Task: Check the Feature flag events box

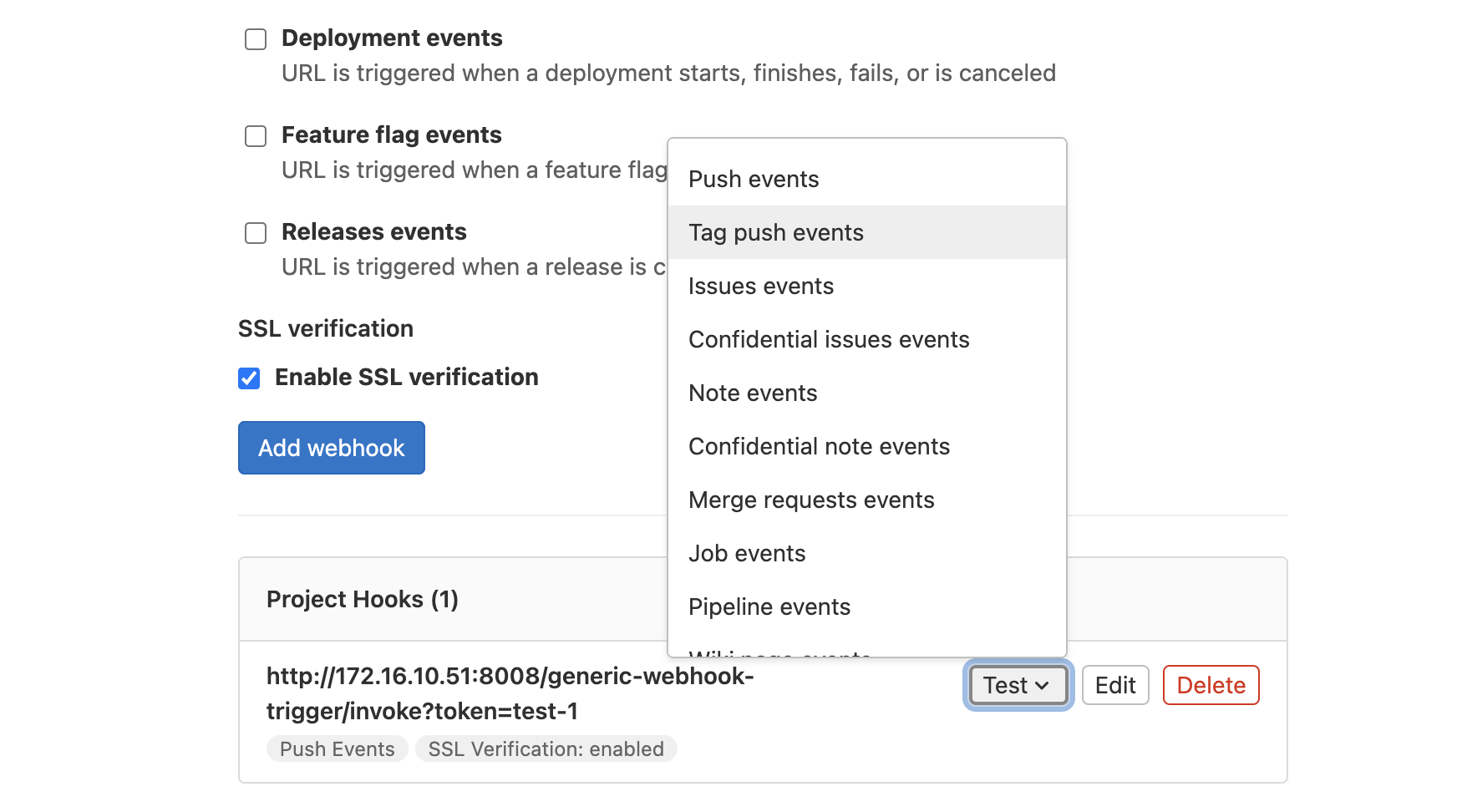Action: 256,136
